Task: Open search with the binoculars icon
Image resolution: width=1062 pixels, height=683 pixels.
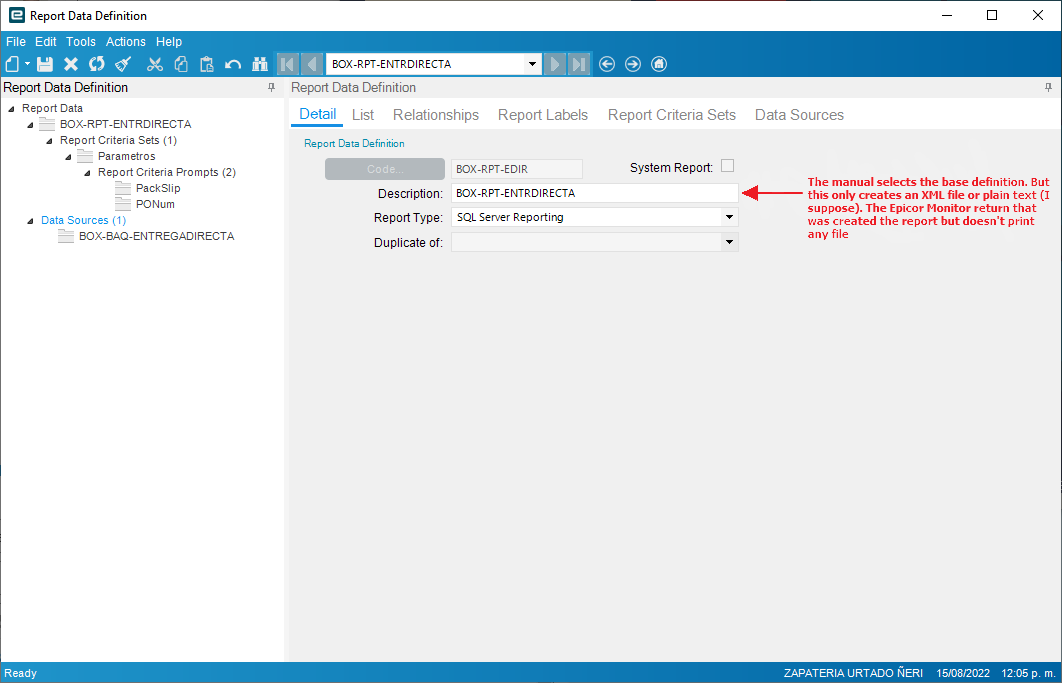Action: tap(259, 64)
